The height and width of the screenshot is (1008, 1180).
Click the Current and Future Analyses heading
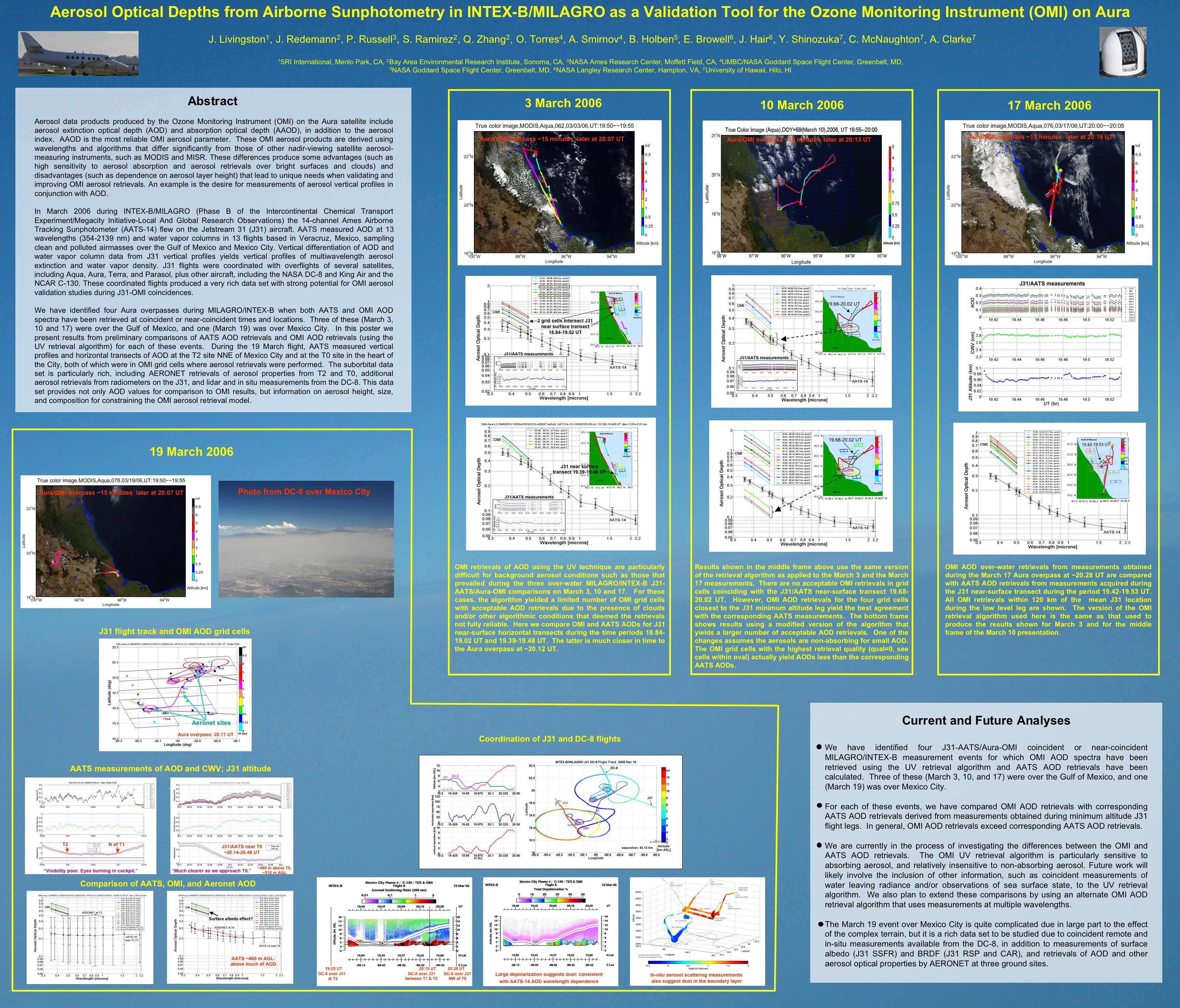[986, 721]
